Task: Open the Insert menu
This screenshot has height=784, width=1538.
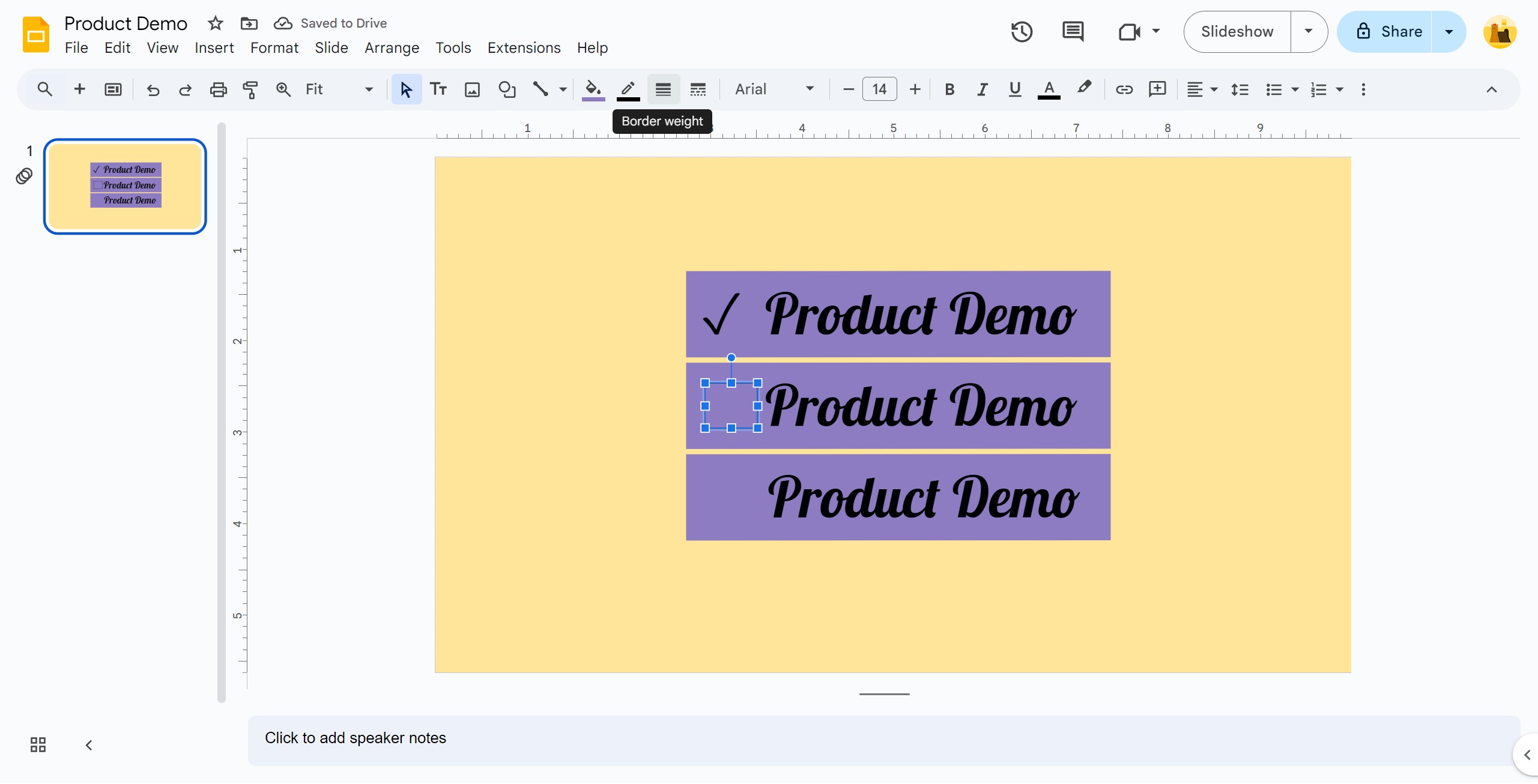Action: pyautogui.click(x=214, y=48)
